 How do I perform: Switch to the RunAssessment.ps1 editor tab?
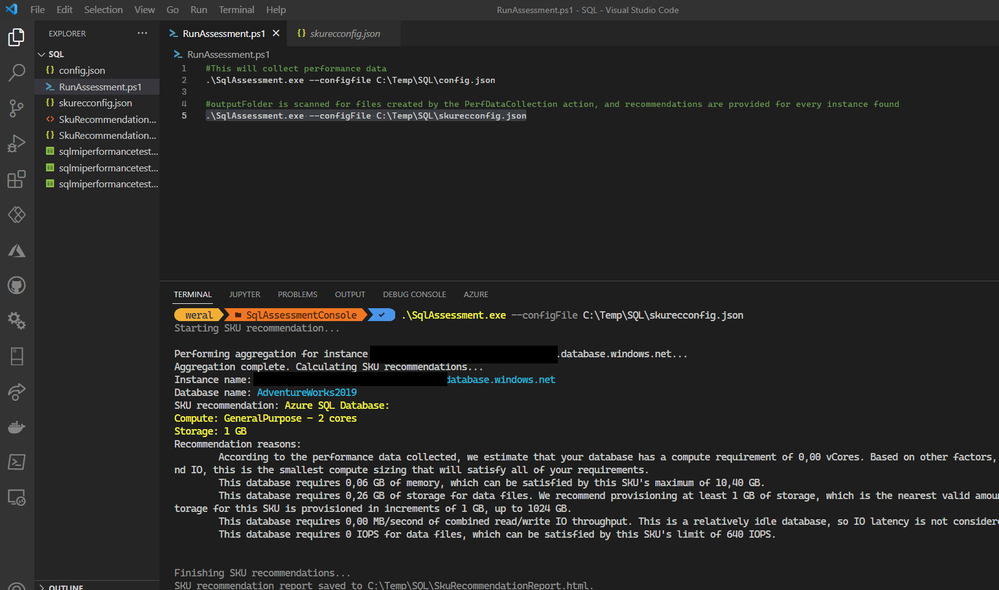point(224,33)
